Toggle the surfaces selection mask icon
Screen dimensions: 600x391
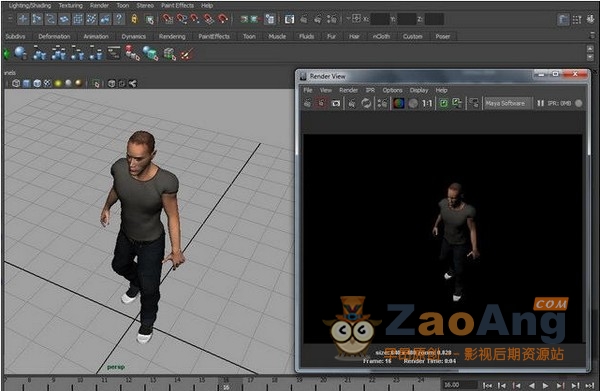pos(64,19)
